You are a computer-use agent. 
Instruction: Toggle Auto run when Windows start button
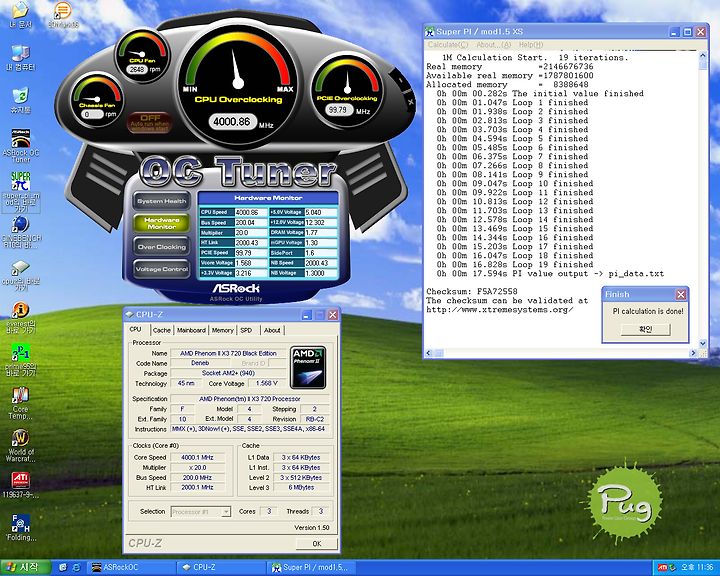pos(150,123)
